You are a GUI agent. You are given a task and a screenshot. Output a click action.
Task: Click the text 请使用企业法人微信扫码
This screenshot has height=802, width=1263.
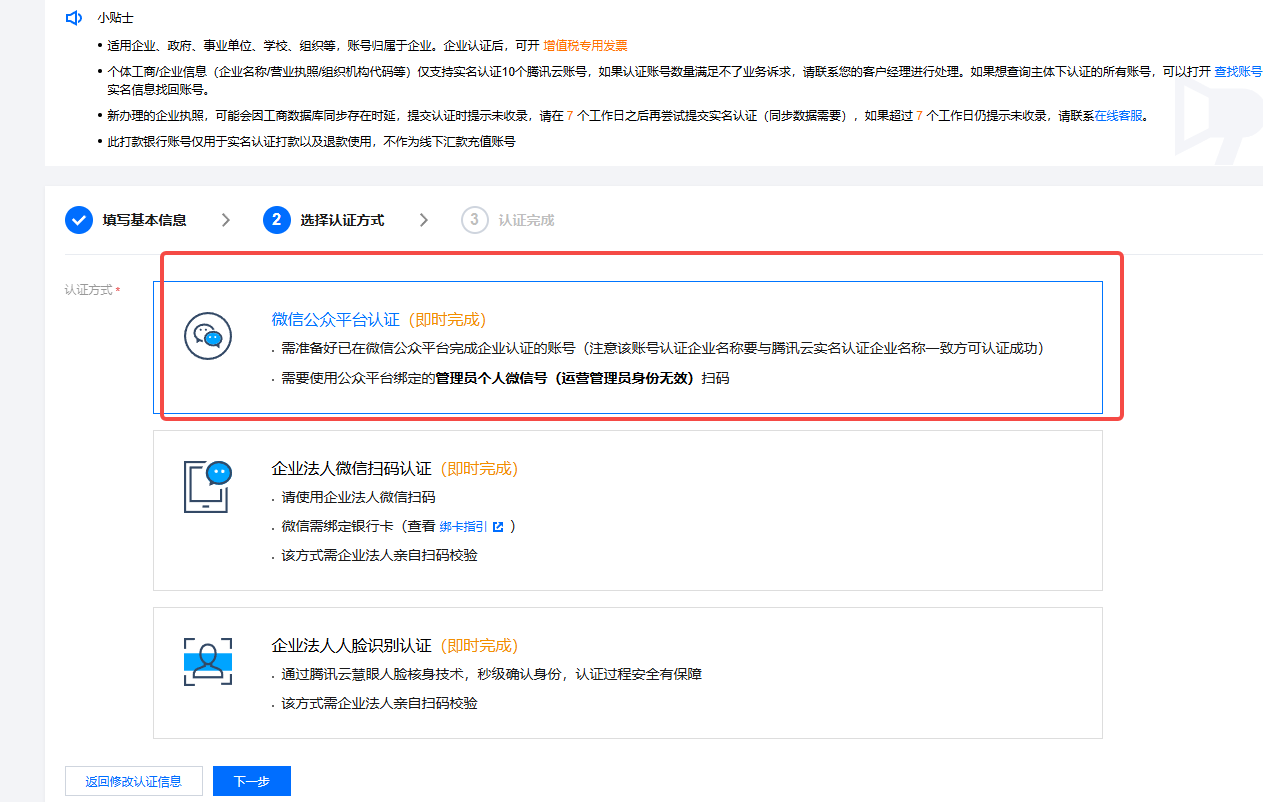(358, 497)
